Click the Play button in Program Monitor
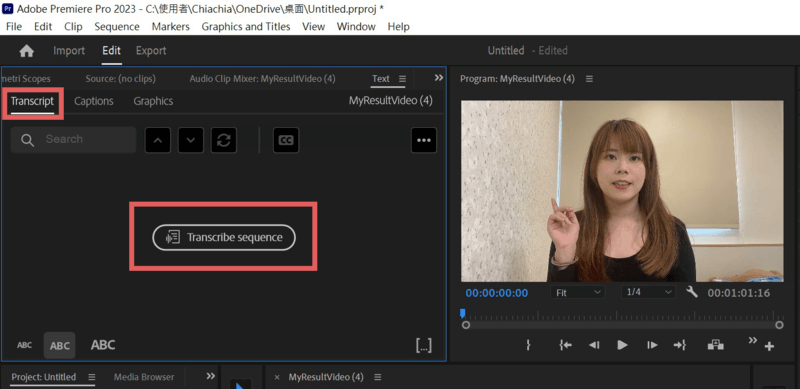 coord(622,345)
